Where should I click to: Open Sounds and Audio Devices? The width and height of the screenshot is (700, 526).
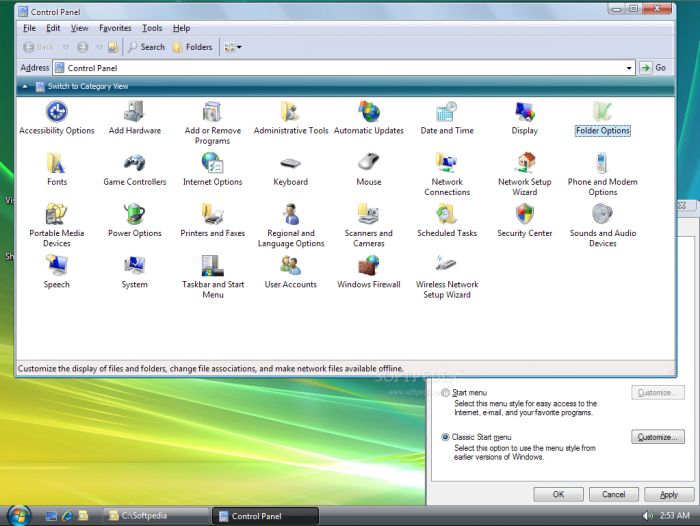603,225
